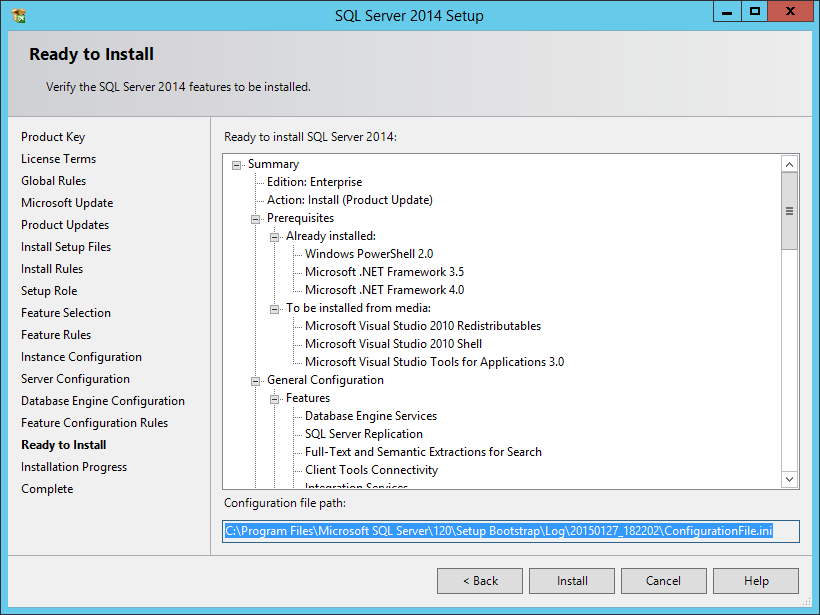Collapse the Summary tree node
Viewport: 820px width, 615px height.
coord(236,163)
